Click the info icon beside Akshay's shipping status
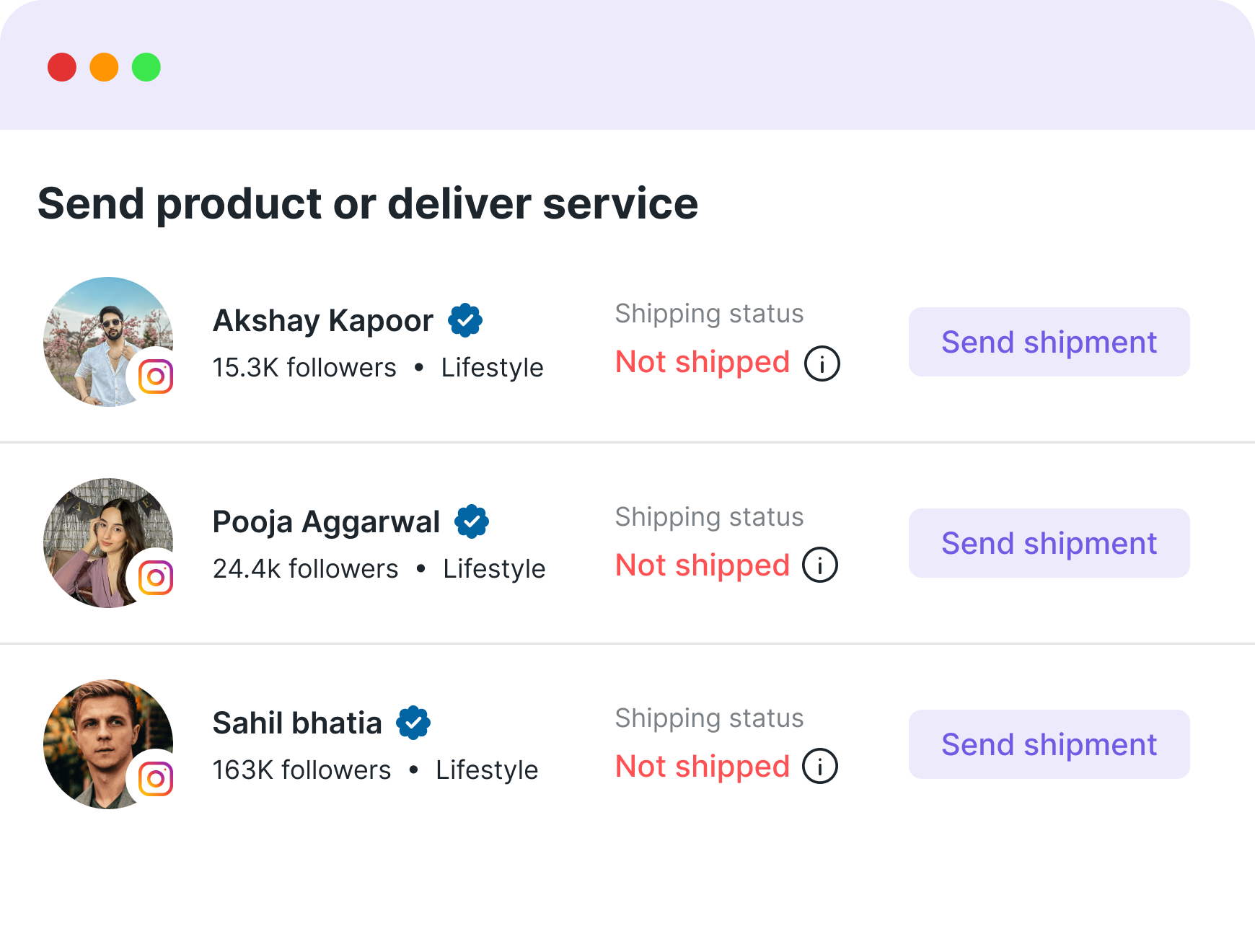This screenshot has width=1255, height=952. (822, 363)
